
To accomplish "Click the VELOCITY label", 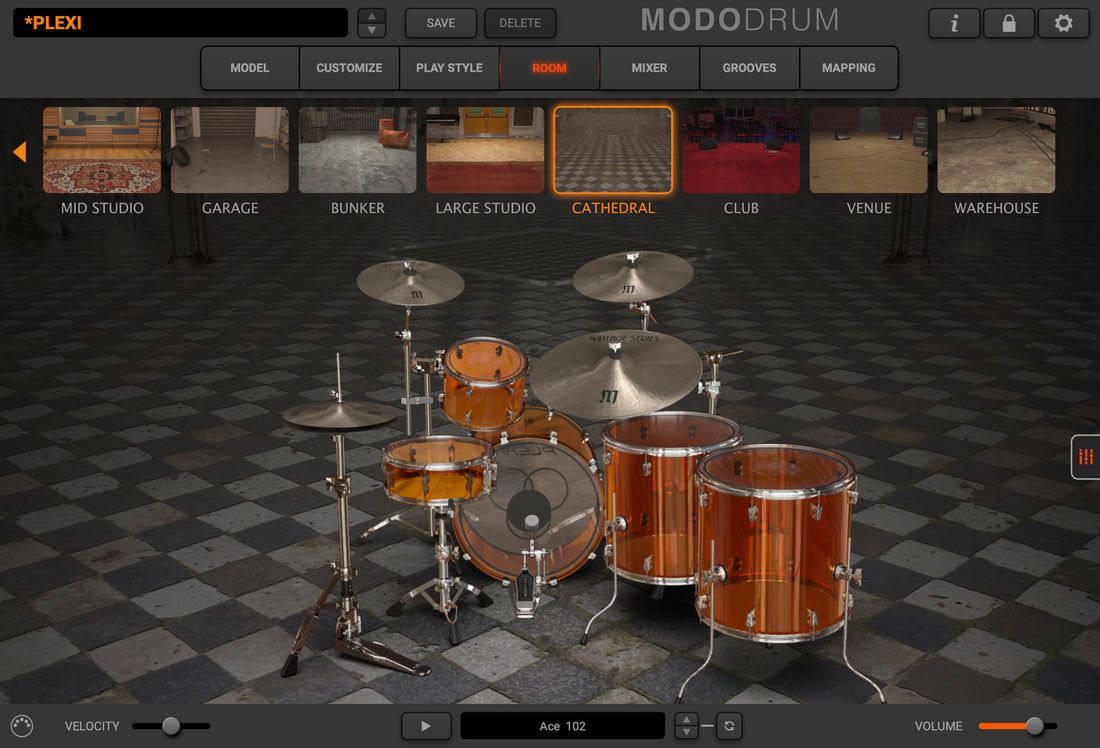I will [92, 726].
